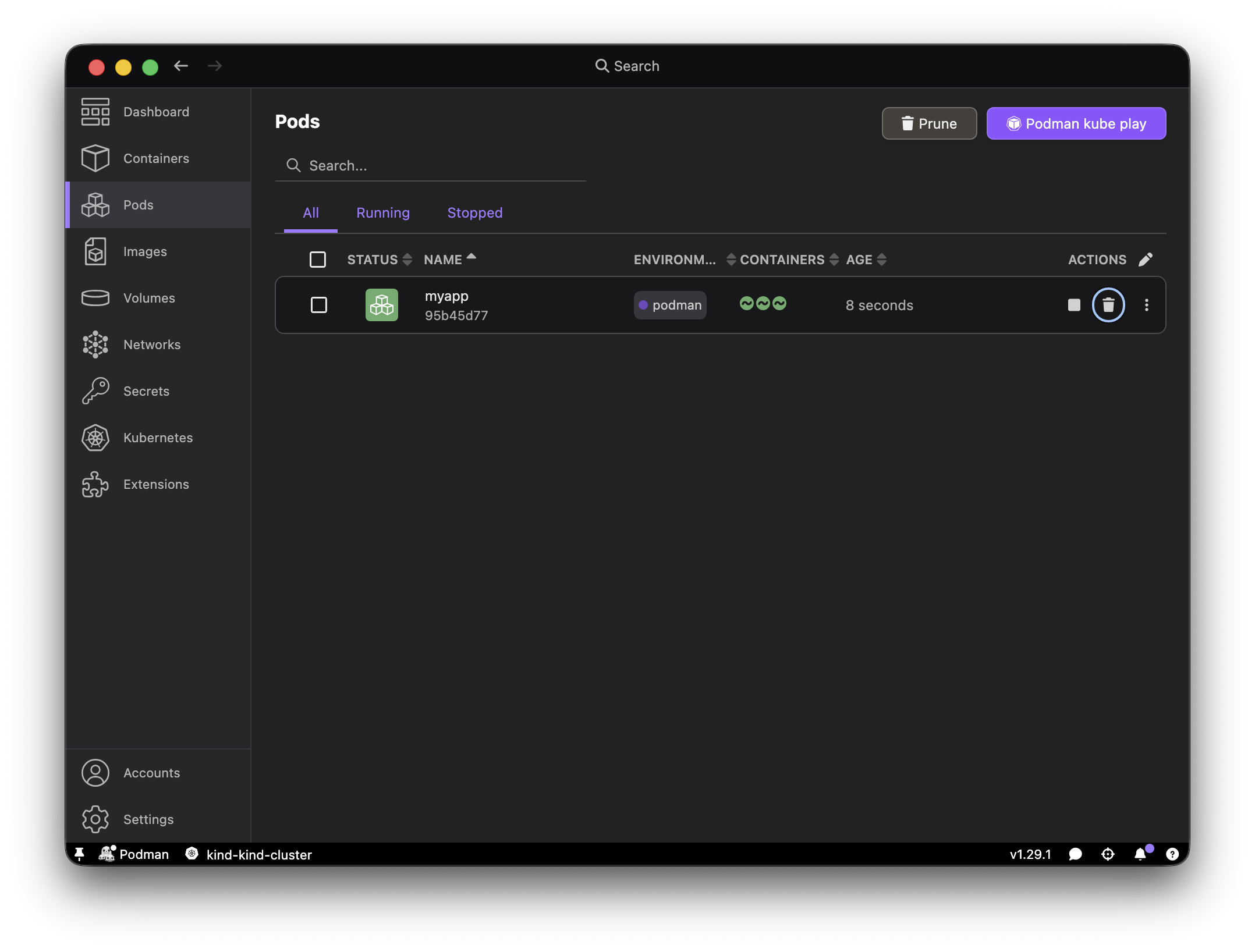
Task: Click the '8 seconds' age cell
Action: coord(879,305)
